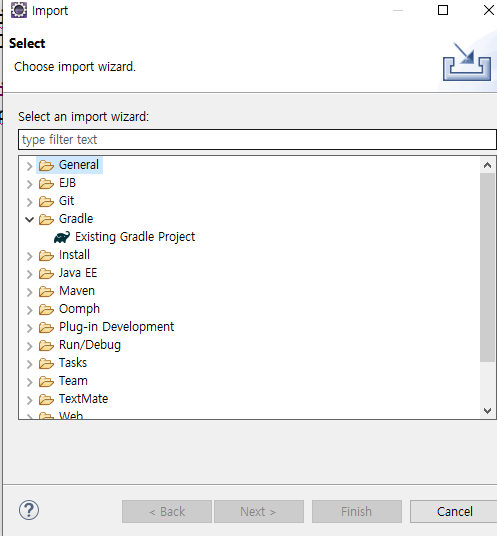Select the Run/Debug row label
The width and height of the screenshot is (497, 536).
click(x=90, y=345)
